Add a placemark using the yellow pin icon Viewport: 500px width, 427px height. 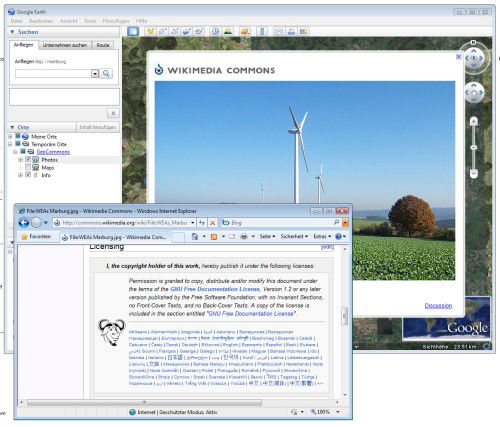pyautogui.click(x=150, y=31)
